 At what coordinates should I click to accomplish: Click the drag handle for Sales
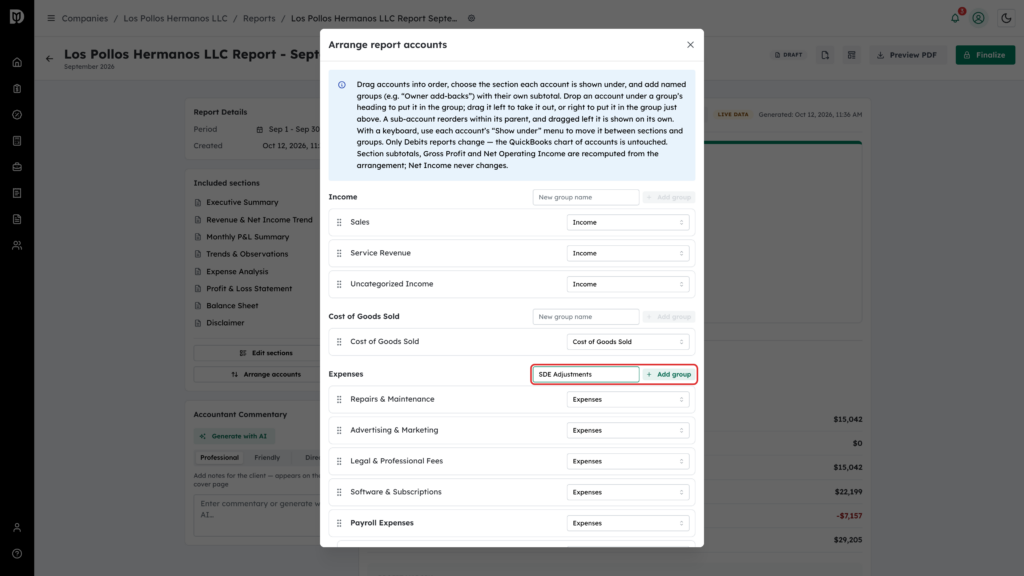tap(339, 222)
